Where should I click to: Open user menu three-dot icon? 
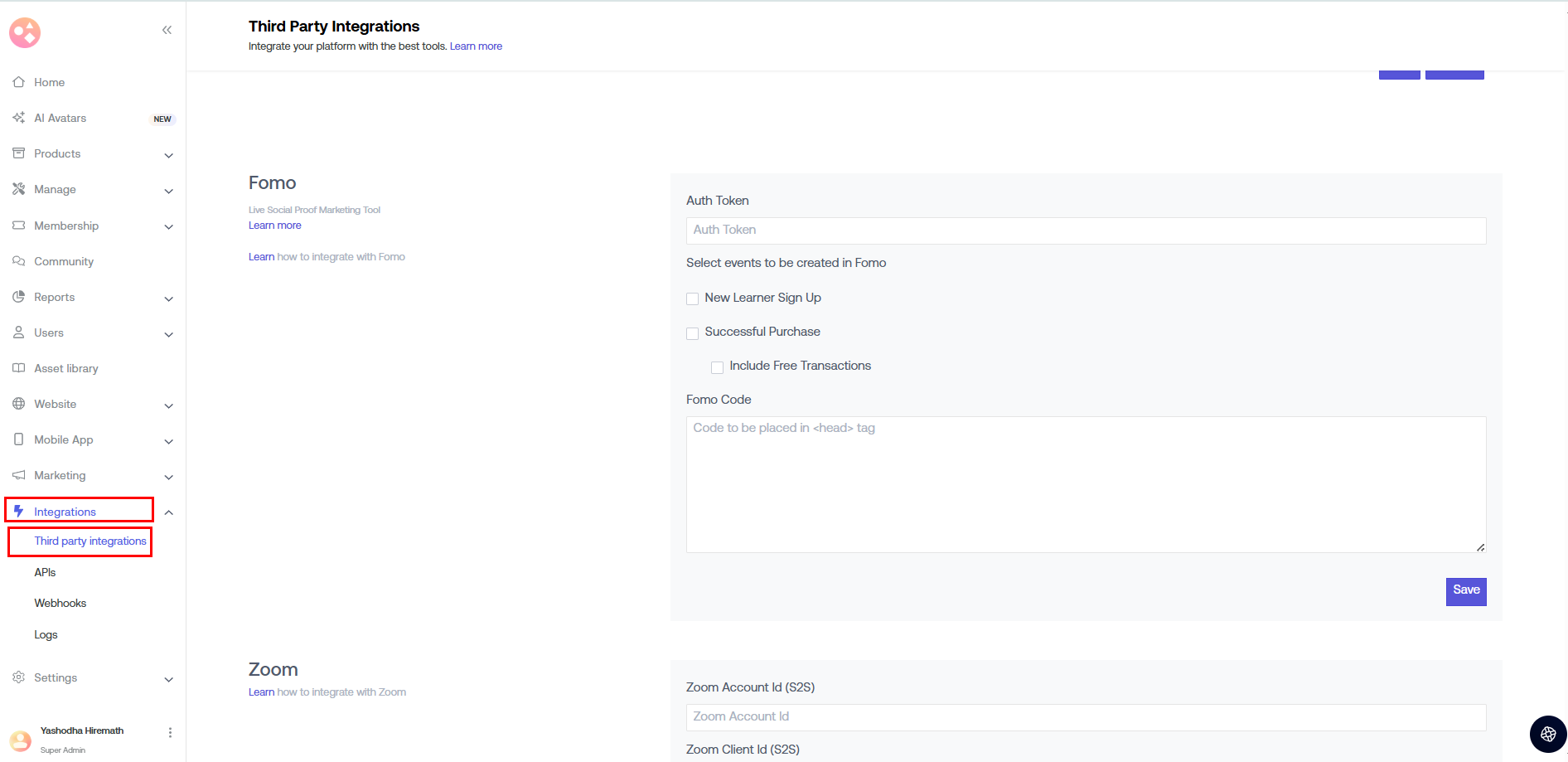coord(170,732)
